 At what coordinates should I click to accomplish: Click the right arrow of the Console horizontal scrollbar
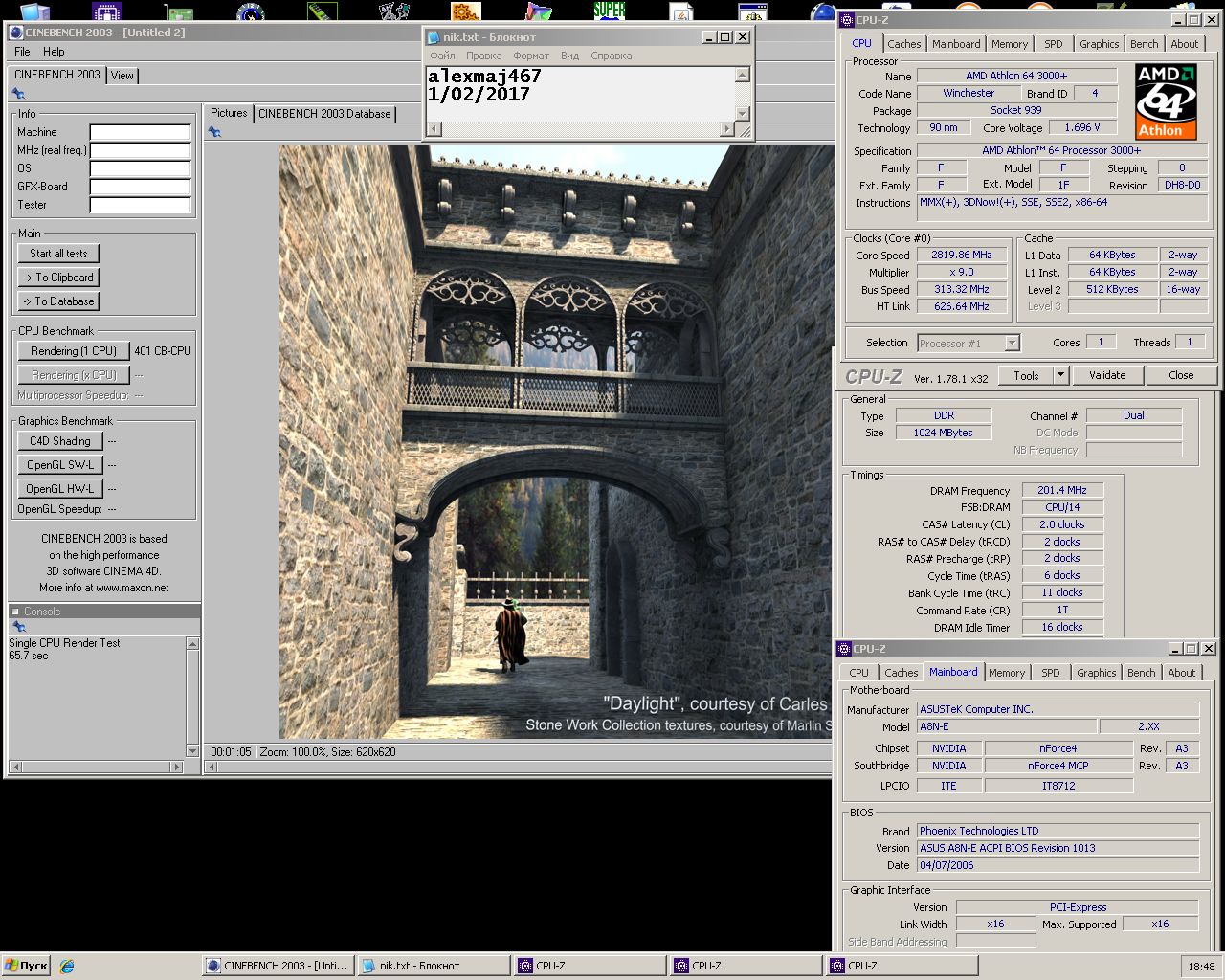[x=177, y=767]
